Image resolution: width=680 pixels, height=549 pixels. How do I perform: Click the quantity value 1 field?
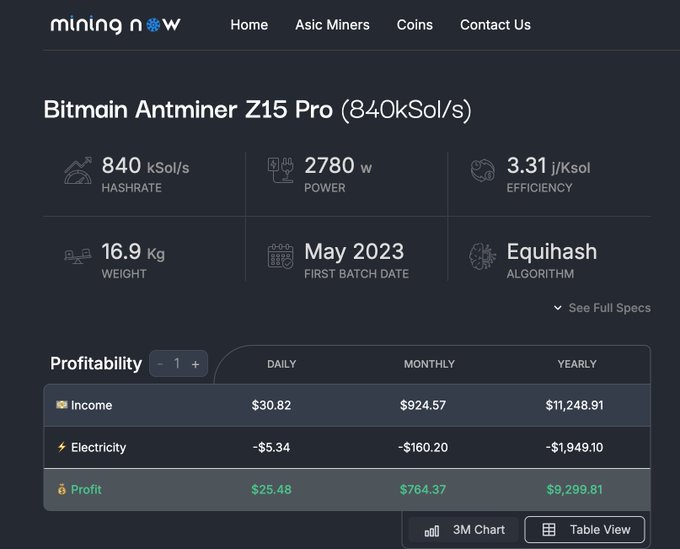click(177, 363)
